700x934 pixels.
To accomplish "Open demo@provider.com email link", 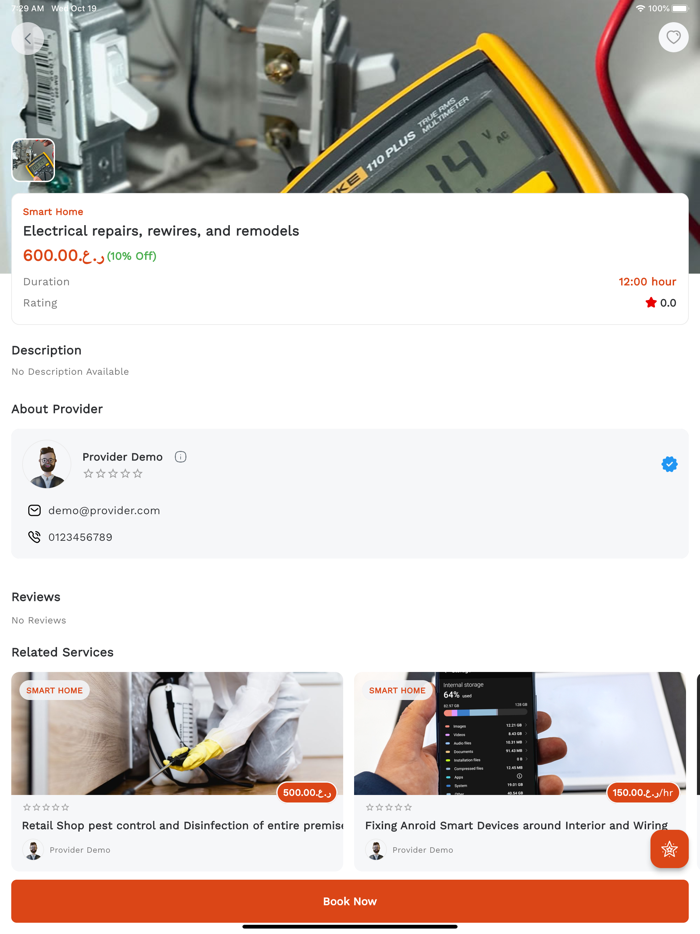I will (104, 510).
